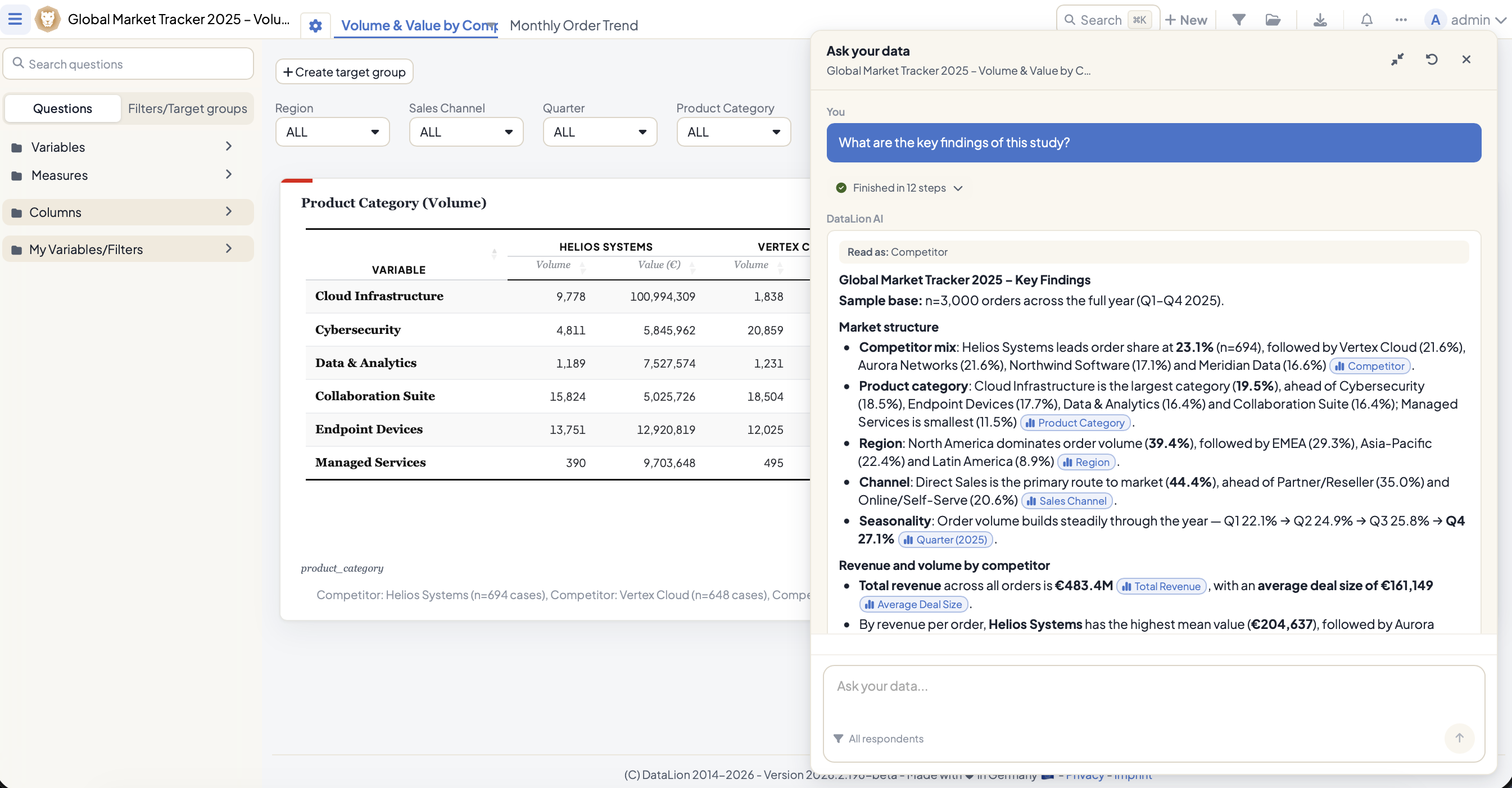Click the Endpoint Devices row label

tap(369, 429)
